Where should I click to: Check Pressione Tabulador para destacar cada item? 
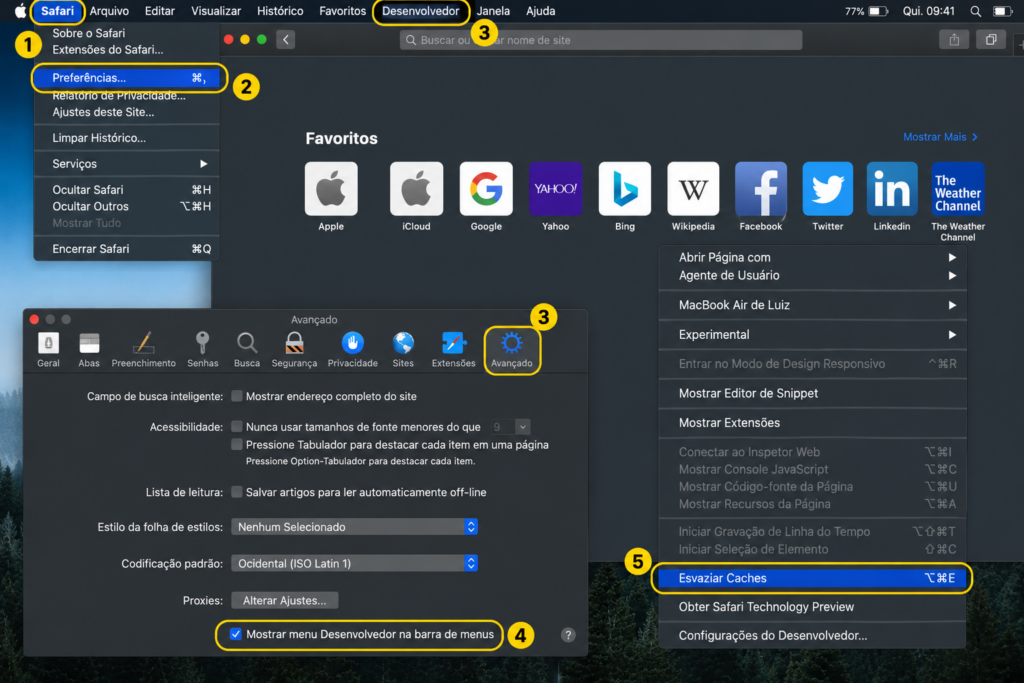click(x=237, y=445)
